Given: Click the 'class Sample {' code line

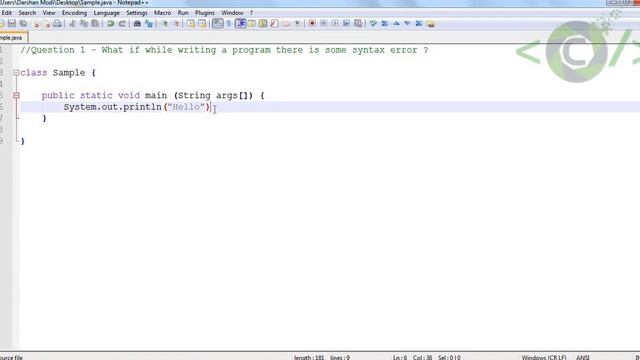Looking at the screenshot, I should [58, 73].
